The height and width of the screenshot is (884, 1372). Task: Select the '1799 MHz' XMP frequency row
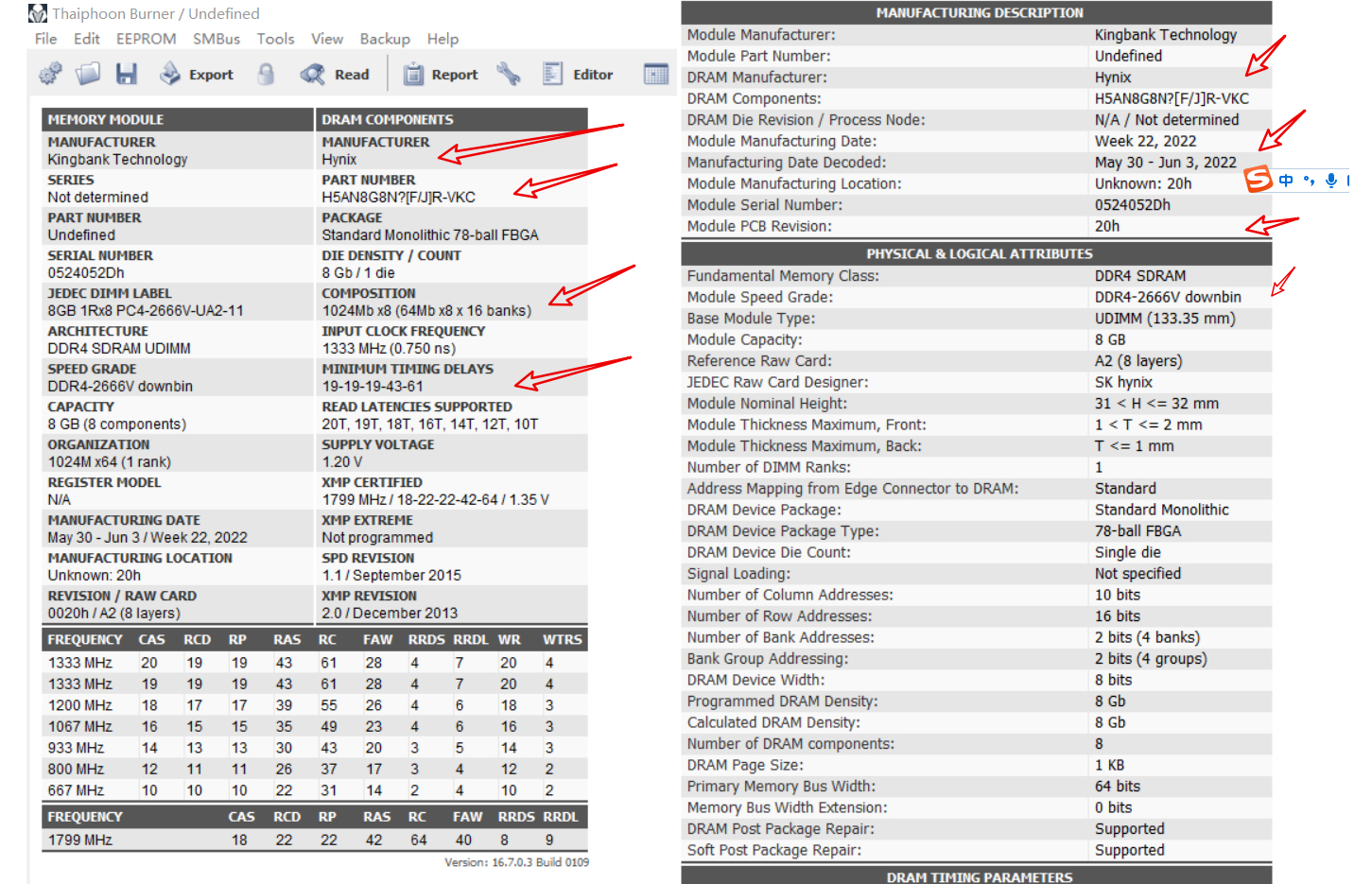315,840
